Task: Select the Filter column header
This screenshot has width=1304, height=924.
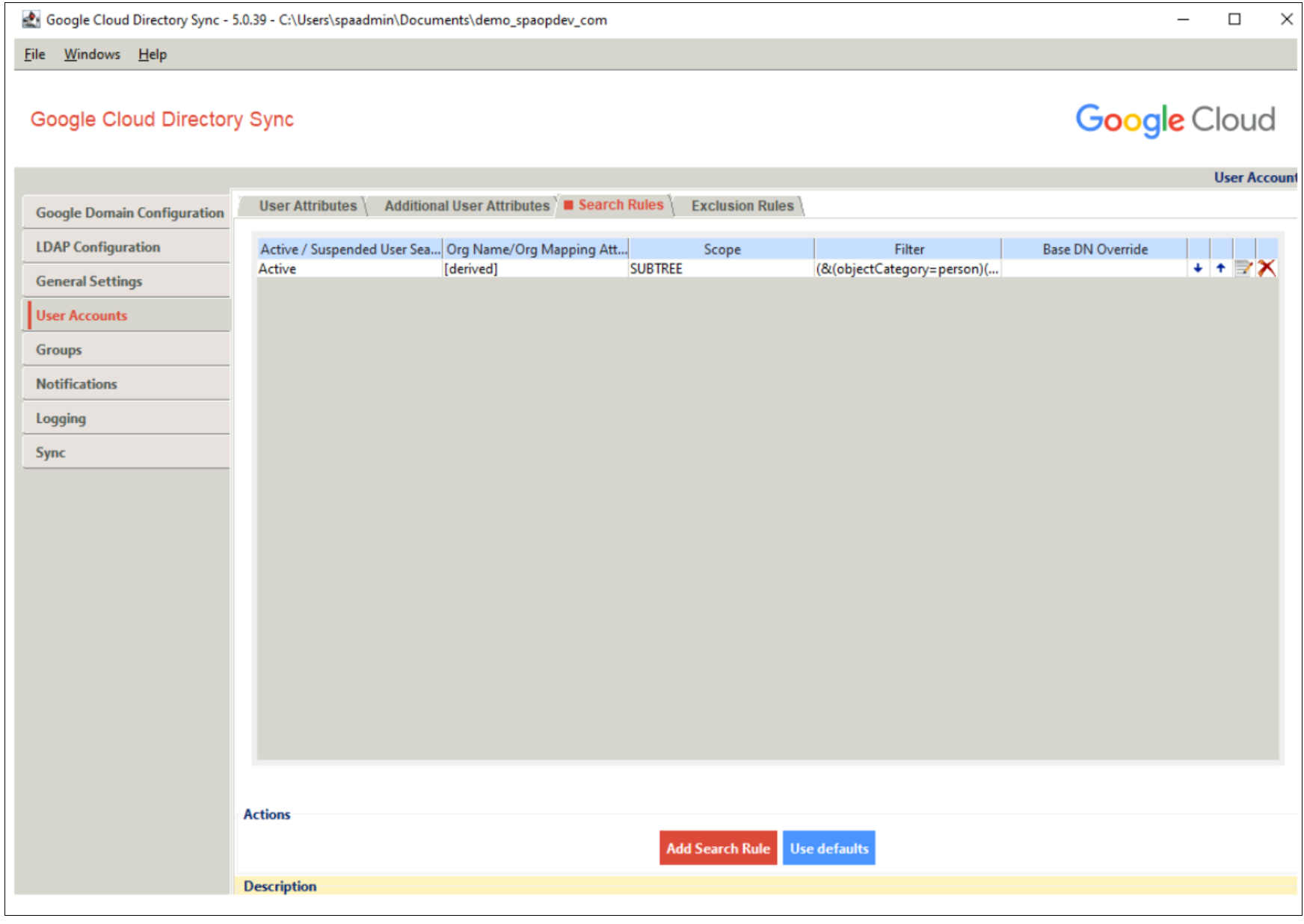Action: (908, 250)
